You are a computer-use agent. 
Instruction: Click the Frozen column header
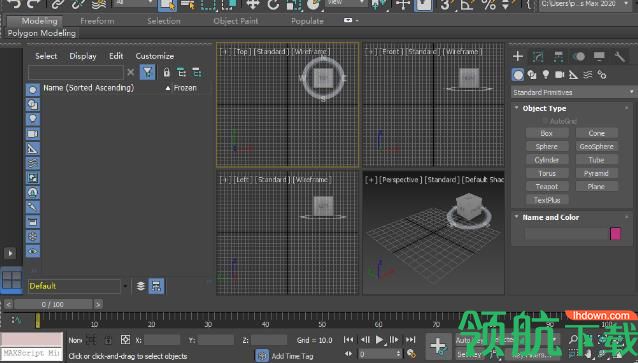click(185, 88)
